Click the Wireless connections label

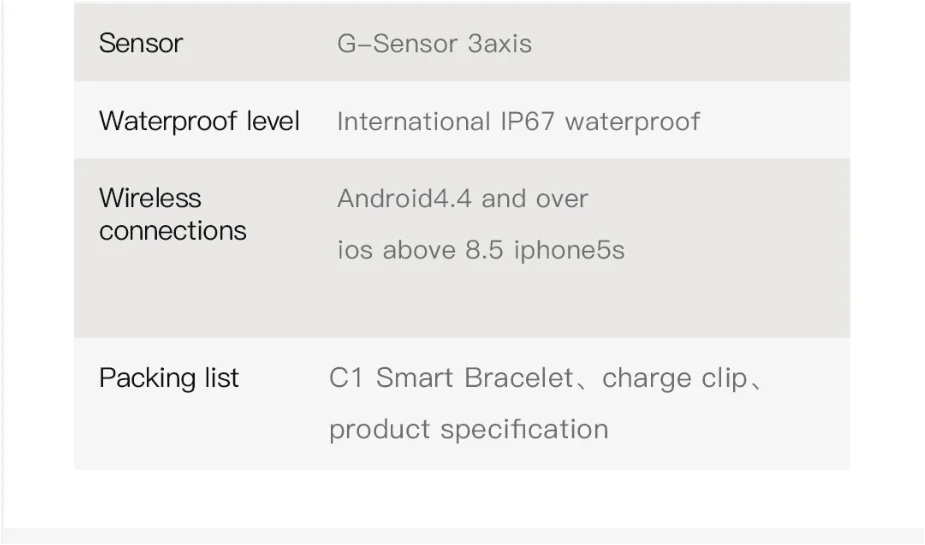(x=173, y=214)
